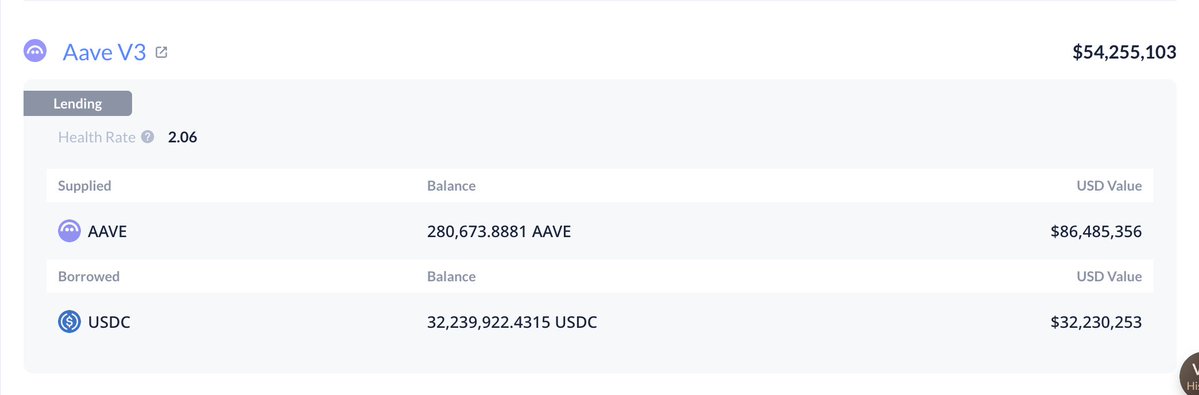Open the Aave V3 external link icon
The height and width of the screenshot is (395, 1199).
point(161,52)
